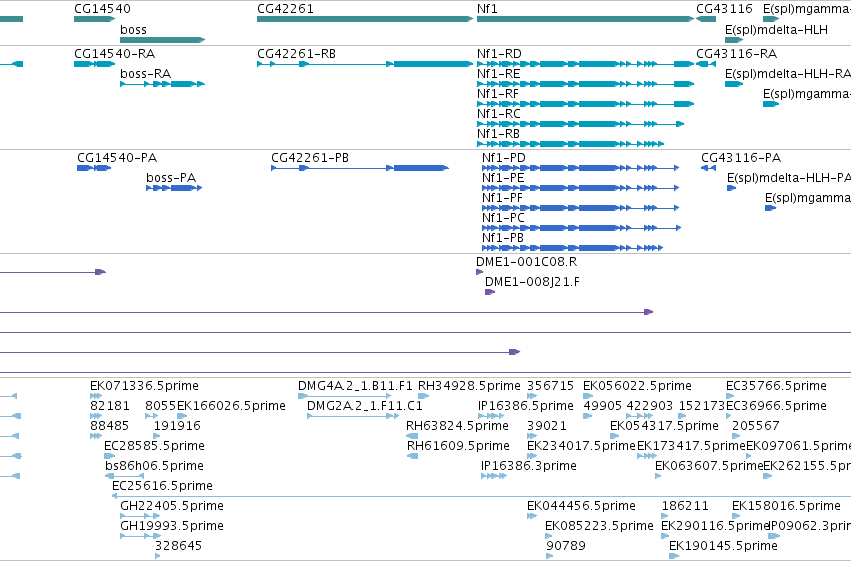
Task: Select EST EK071336.5prime
Action: (x=144, y=386)
